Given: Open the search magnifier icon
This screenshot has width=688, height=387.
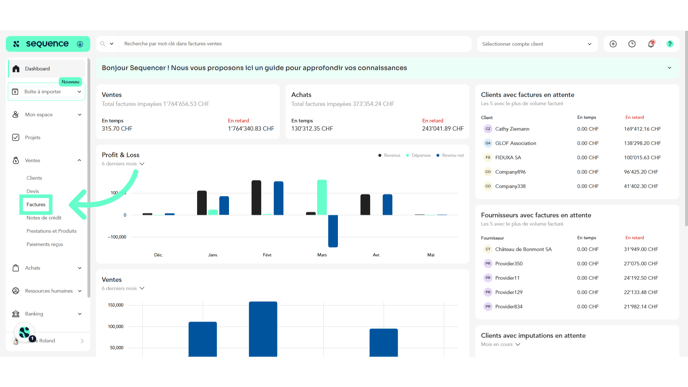Looking at the screenshot, I should click(103, 44).
